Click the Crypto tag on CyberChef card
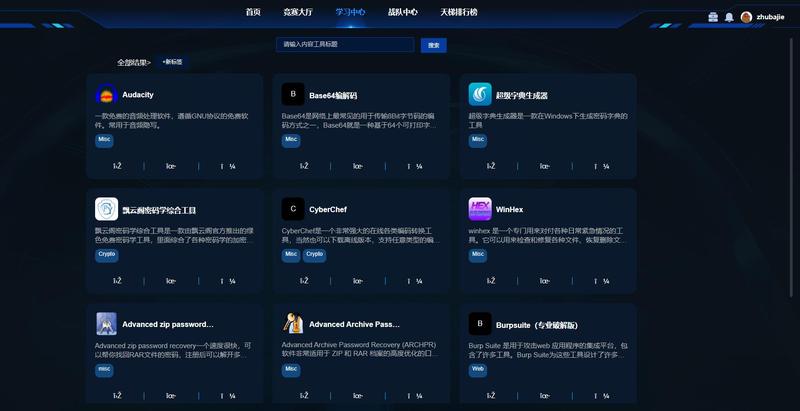 click(x=314, y=254)
